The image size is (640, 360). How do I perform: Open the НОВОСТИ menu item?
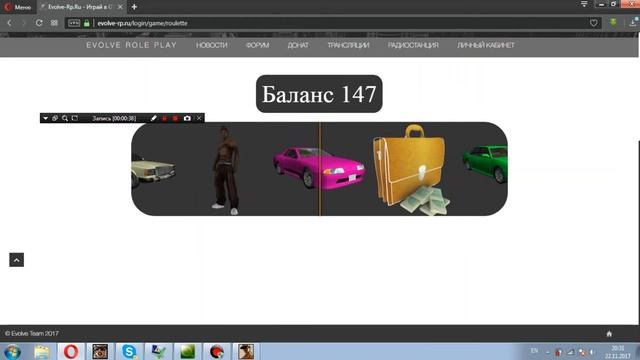tap(211, 45)
